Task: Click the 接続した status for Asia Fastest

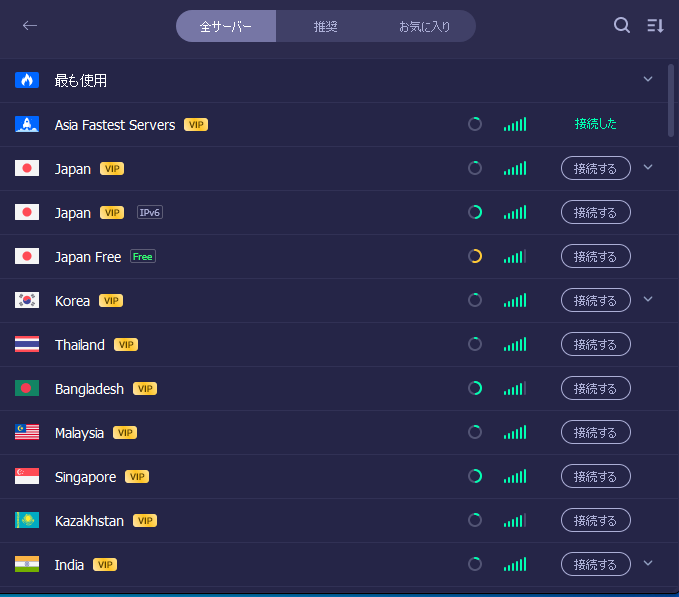Action: pos(596,125)
